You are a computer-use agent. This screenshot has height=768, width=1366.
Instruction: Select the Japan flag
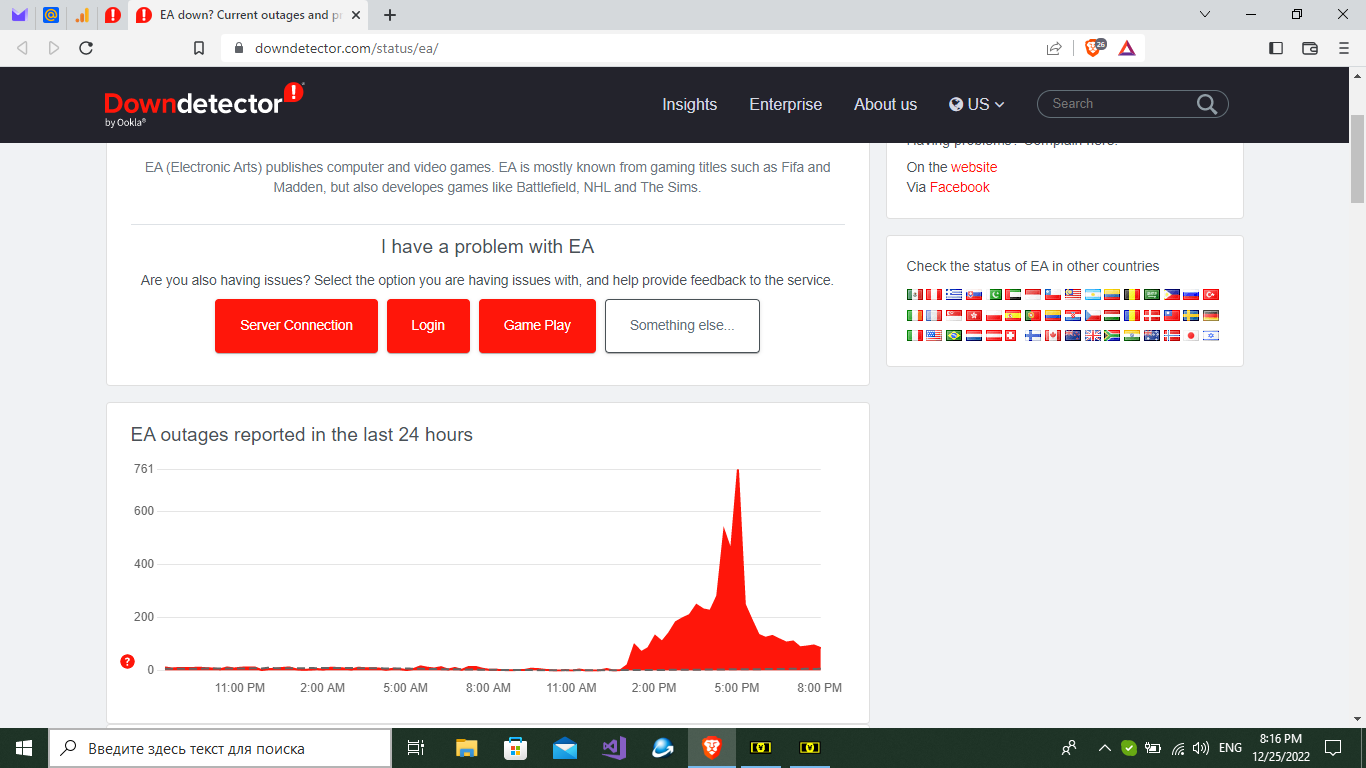(1191, 336)
